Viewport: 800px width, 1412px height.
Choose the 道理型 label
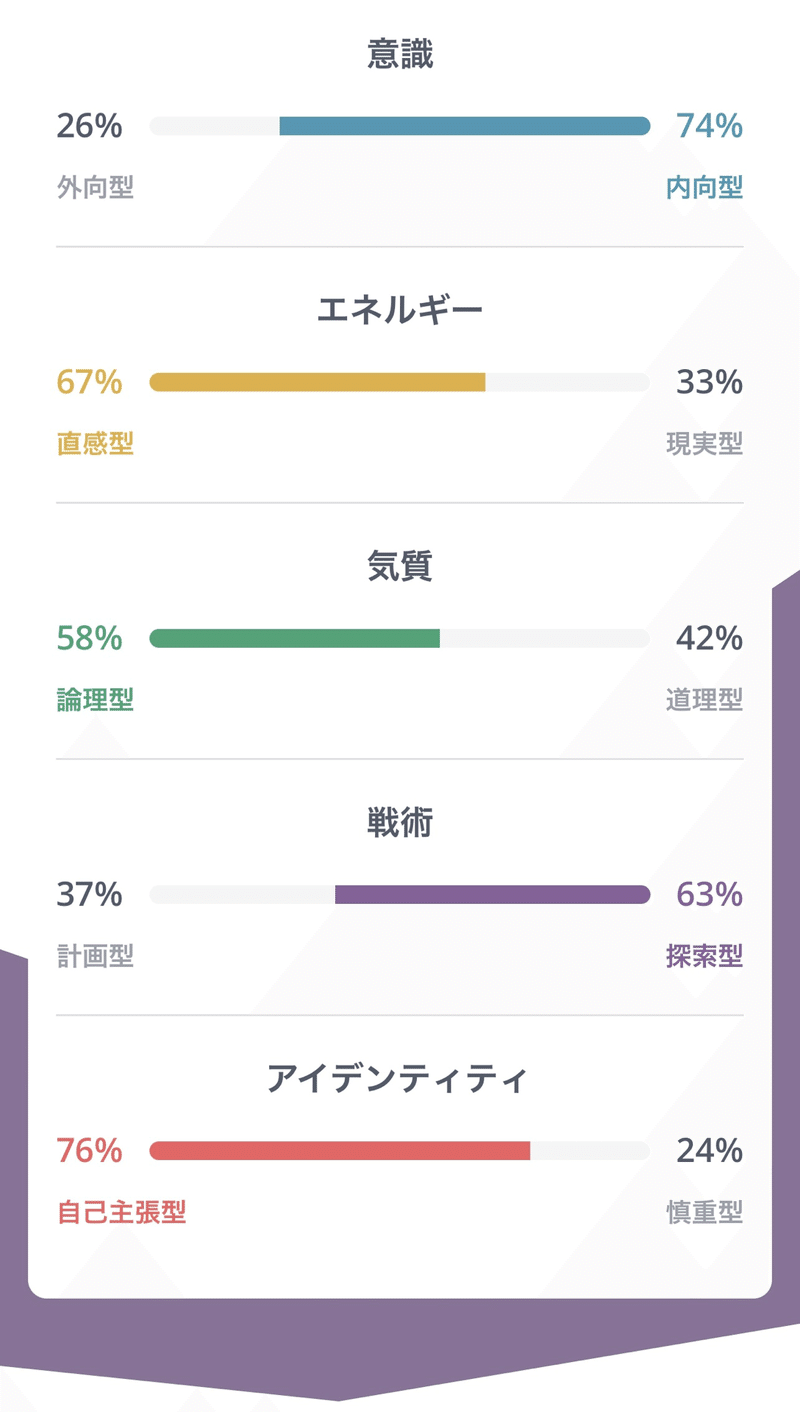click(704, 700)
